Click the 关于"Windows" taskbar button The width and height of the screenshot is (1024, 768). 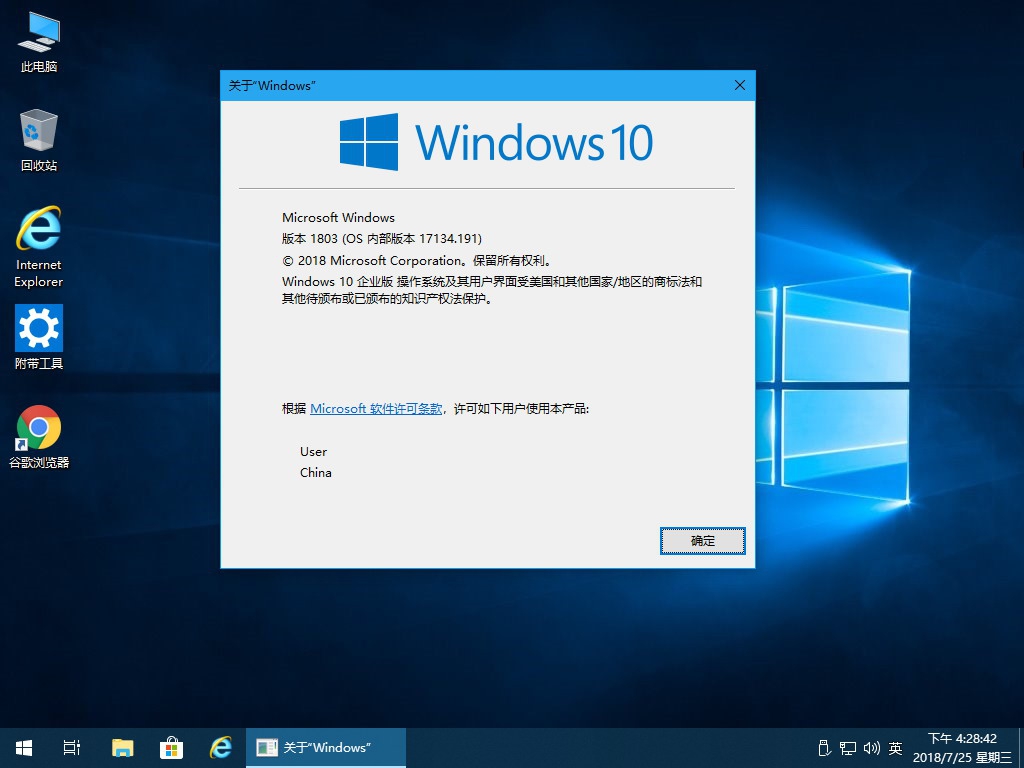pos(326,748)
